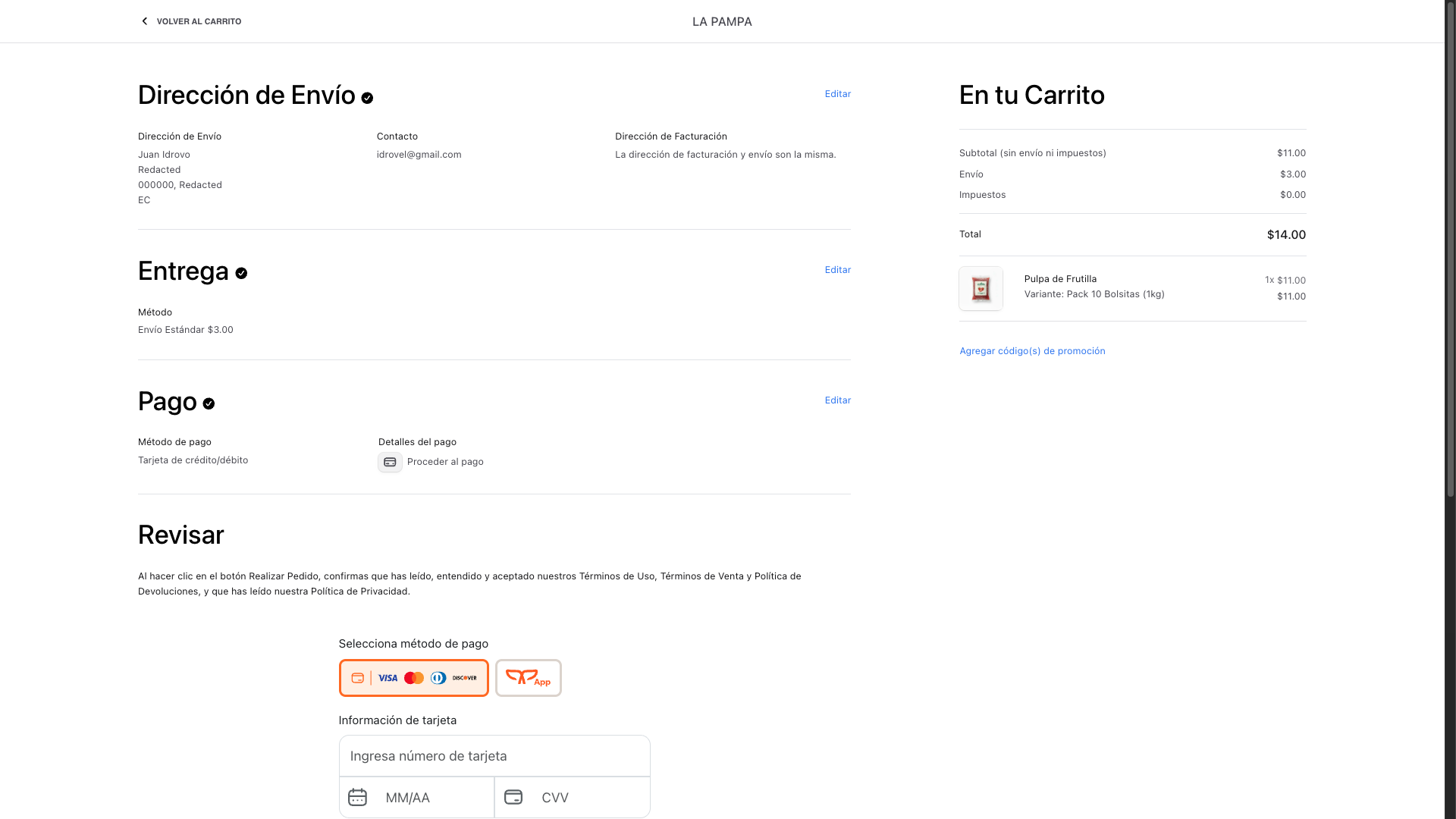
Task: Click the Pulpa de Frutilla product thumbnail
Action: click(981, 288)
